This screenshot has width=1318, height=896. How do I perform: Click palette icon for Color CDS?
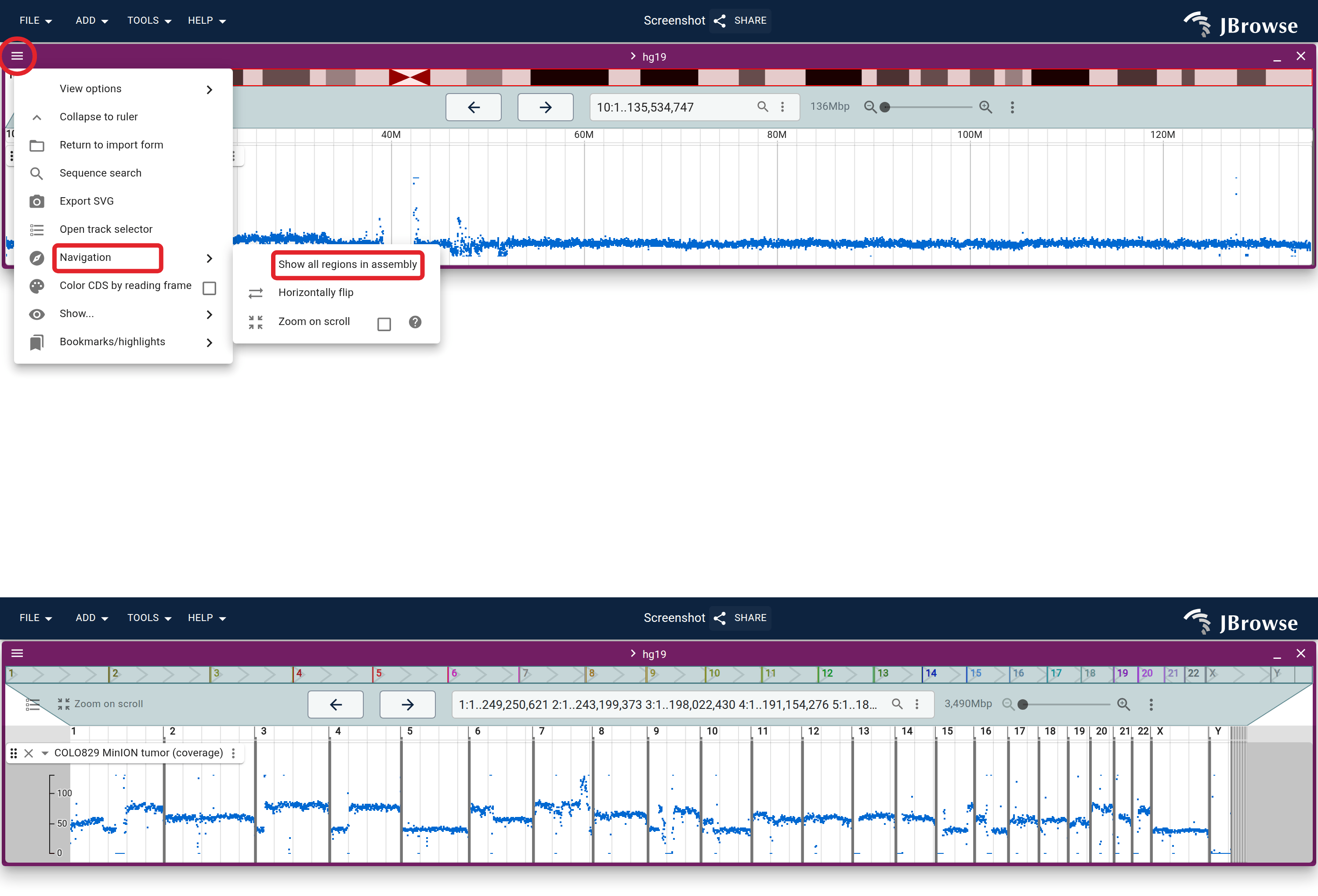(x=37, y=286)
